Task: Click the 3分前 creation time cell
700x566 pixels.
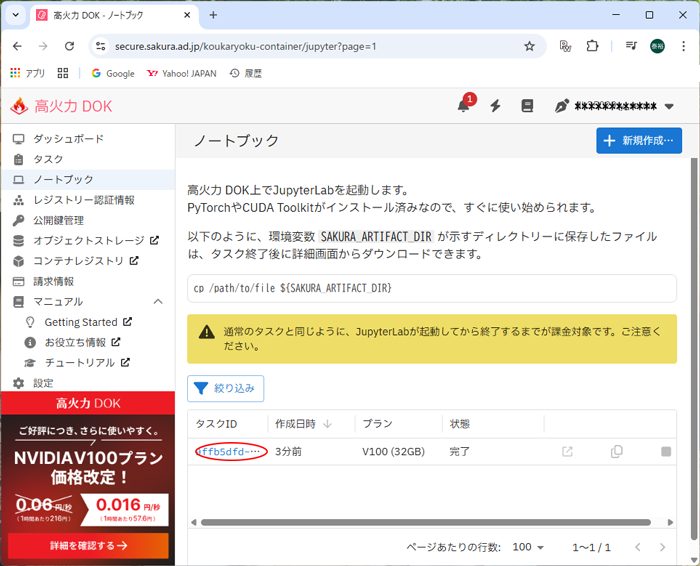Action: (x=288, y=452)
